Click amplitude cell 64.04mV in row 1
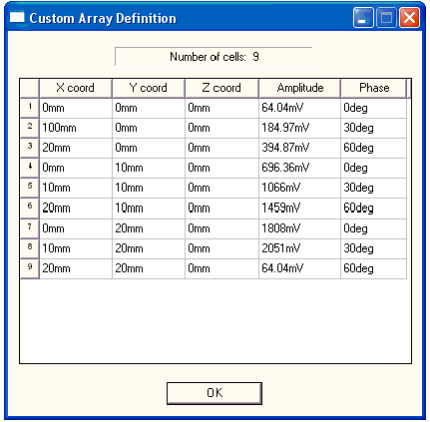 pos(299,108)
